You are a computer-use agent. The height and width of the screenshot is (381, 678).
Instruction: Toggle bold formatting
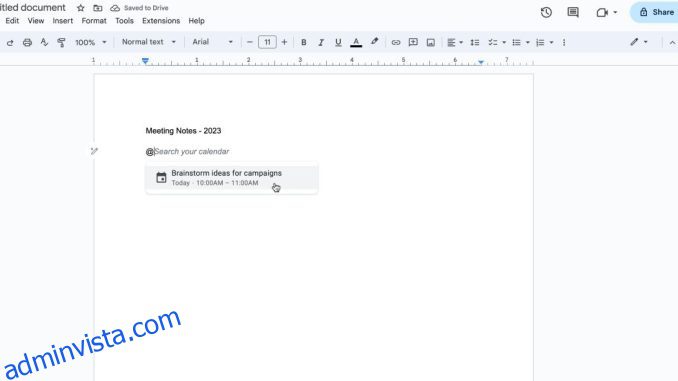click(x=304, y=42)
